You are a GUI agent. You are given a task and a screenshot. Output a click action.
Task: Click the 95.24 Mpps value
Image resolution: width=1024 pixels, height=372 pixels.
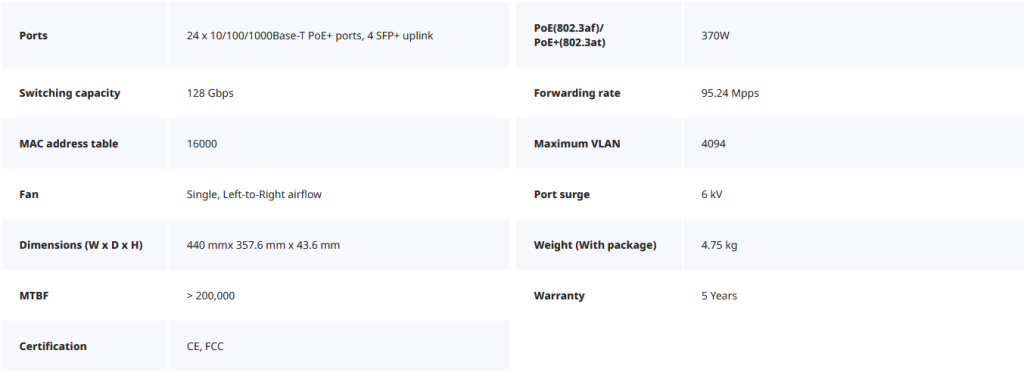730,93
